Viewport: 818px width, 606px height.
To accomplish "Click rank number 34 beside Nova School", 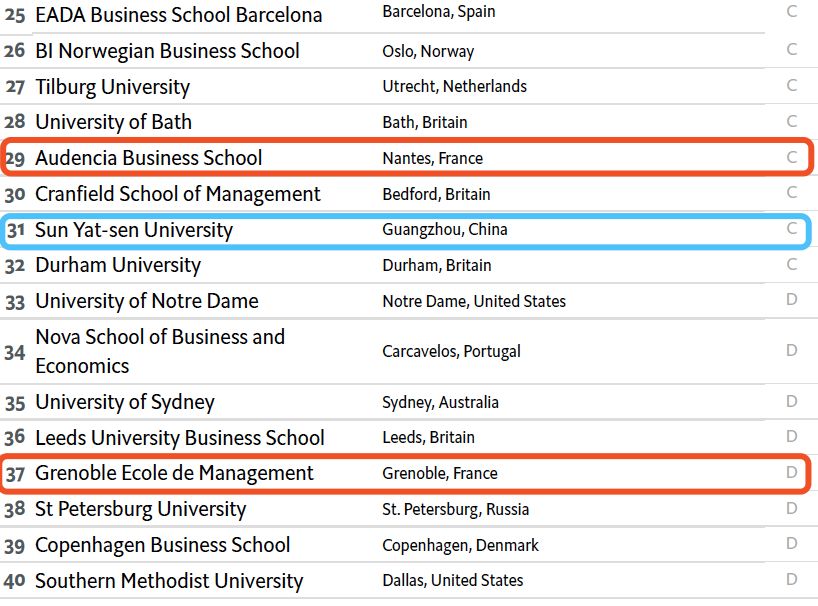I will coord(15,353).
